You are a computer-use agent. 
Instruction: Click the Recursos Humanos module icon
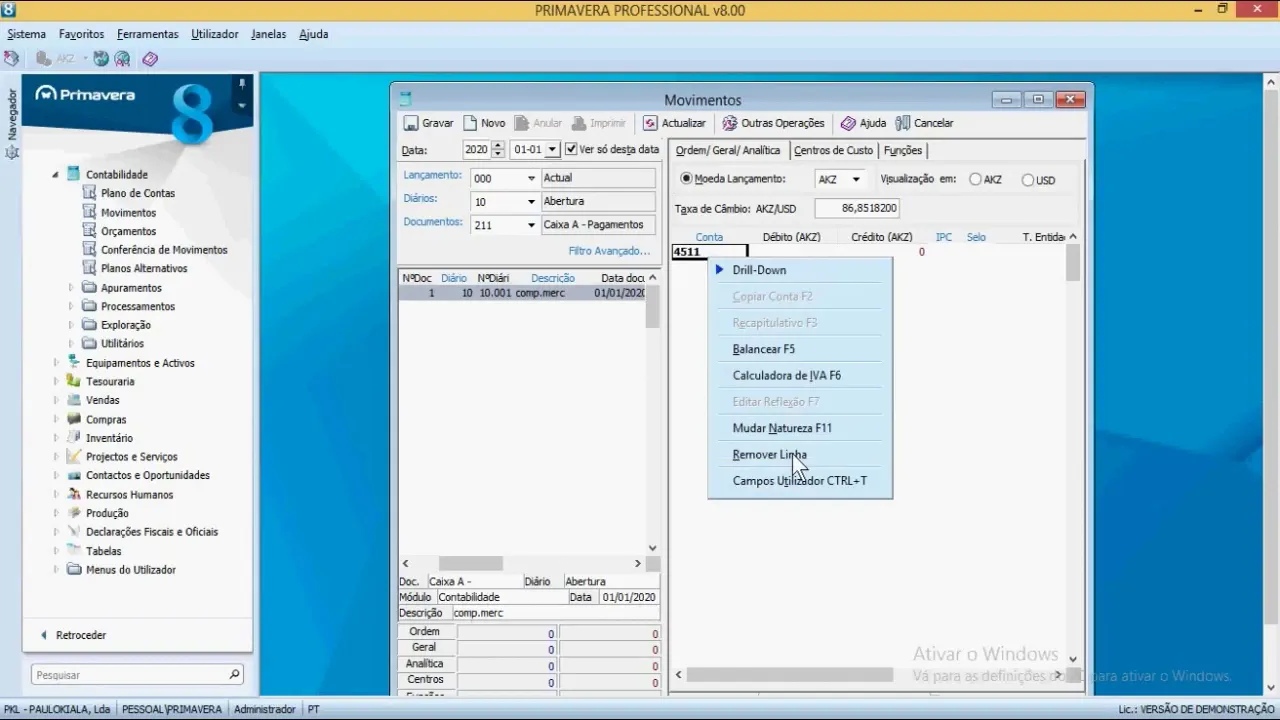point(73,494)
